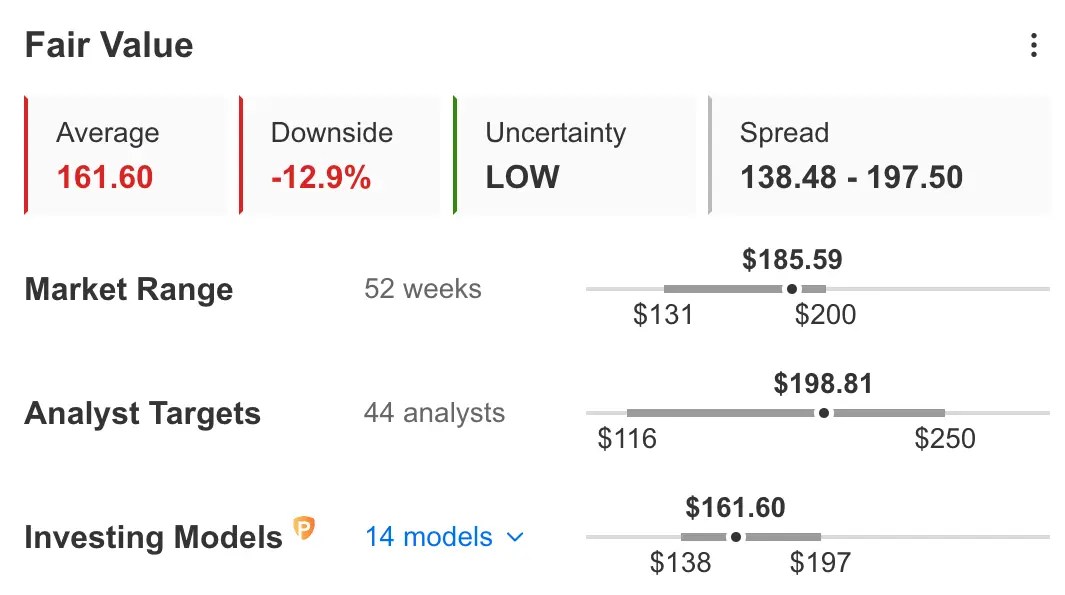
Task: Select the Downside -12.9% card
Action: (340, 156)
